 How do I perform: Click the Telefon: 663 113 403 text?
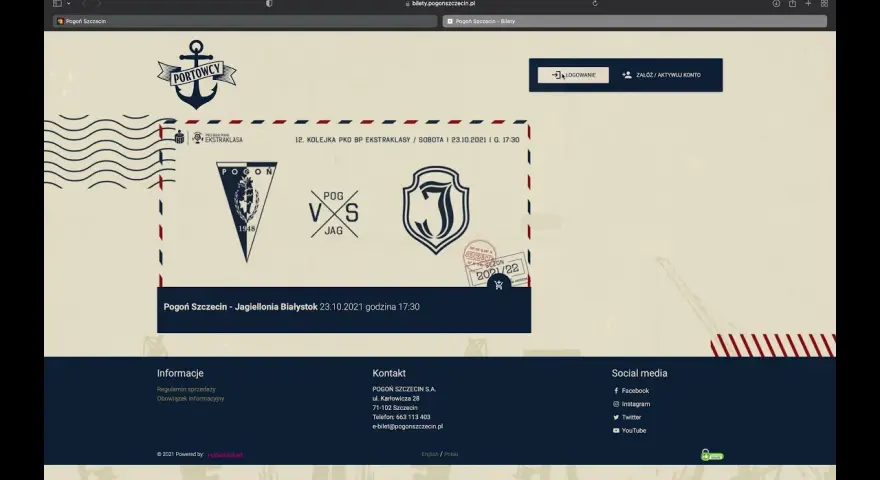point(401,417)
